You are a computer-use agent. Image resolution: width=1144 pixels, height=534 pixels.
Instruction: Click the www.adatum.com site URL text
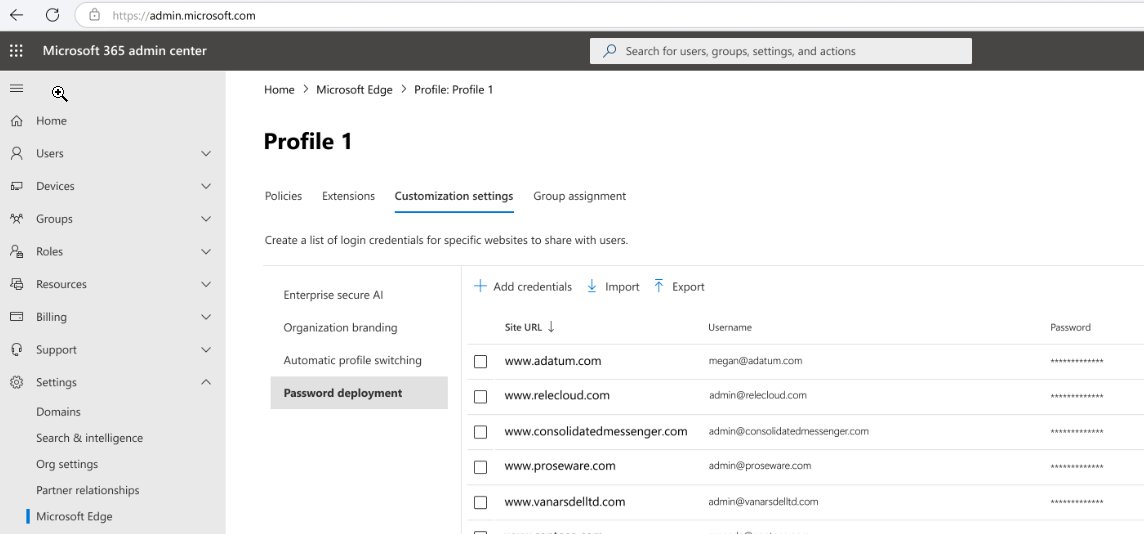[553, 361]
